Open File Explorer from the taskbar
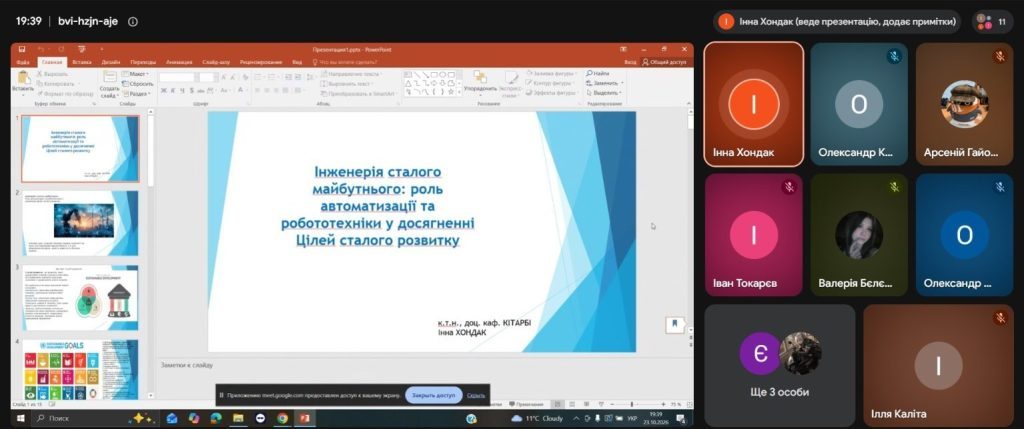Image resolution: width=1024 pixels, height=429 pixels. (x=238, y=418)
